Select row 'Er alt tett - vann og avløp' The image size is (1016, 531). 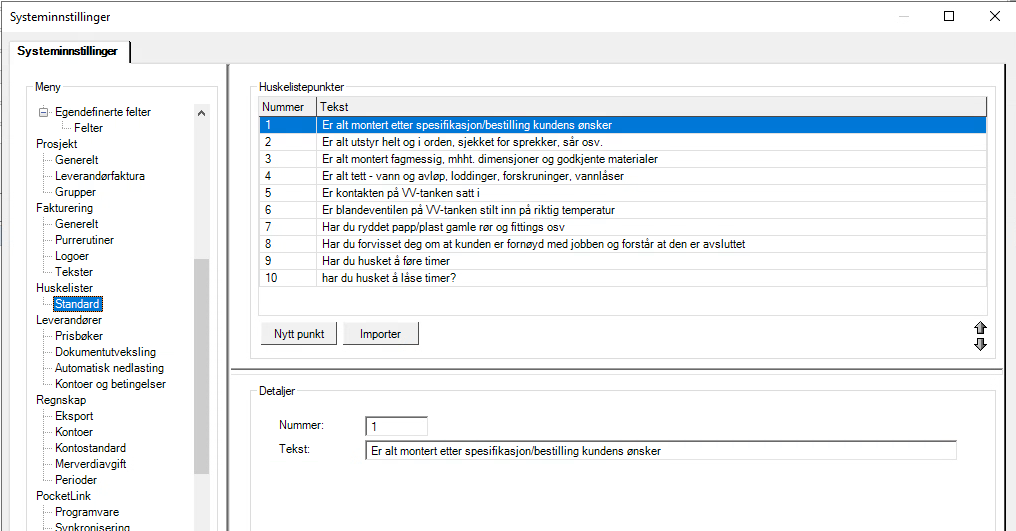(x=623, y=176)
